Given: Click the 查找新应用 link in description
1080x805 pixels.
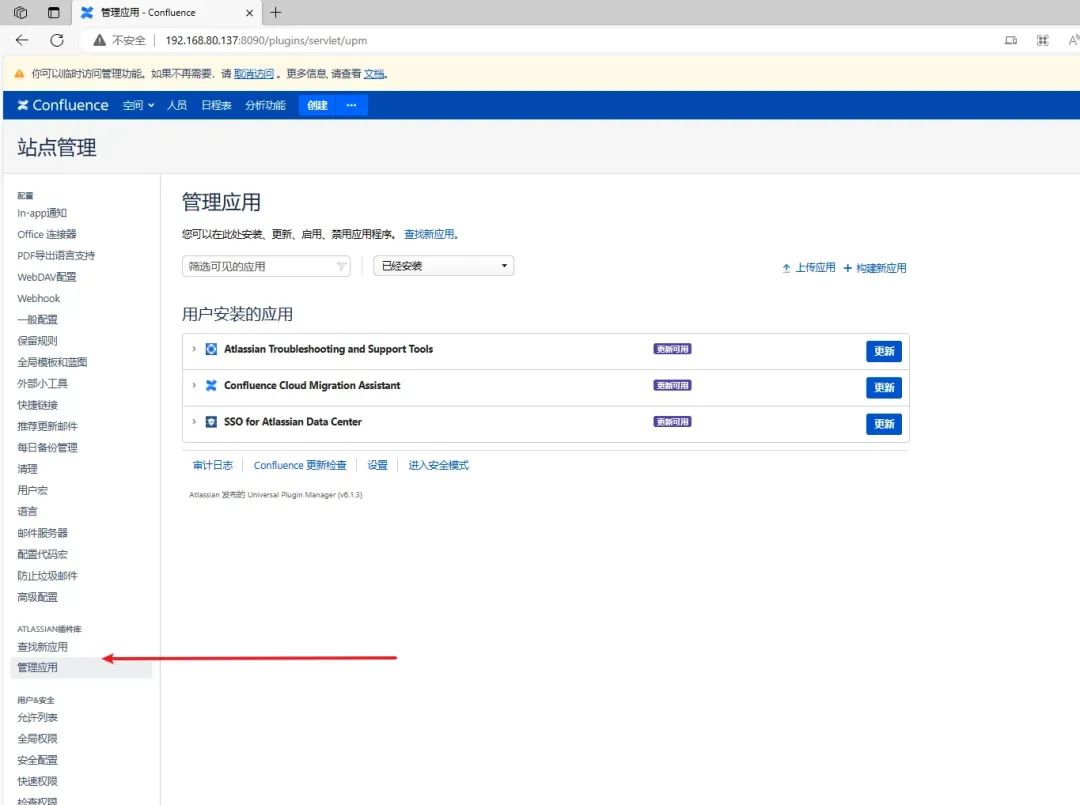Looking at the screenshot, I should pyautogui.click(x=429, y=234).
